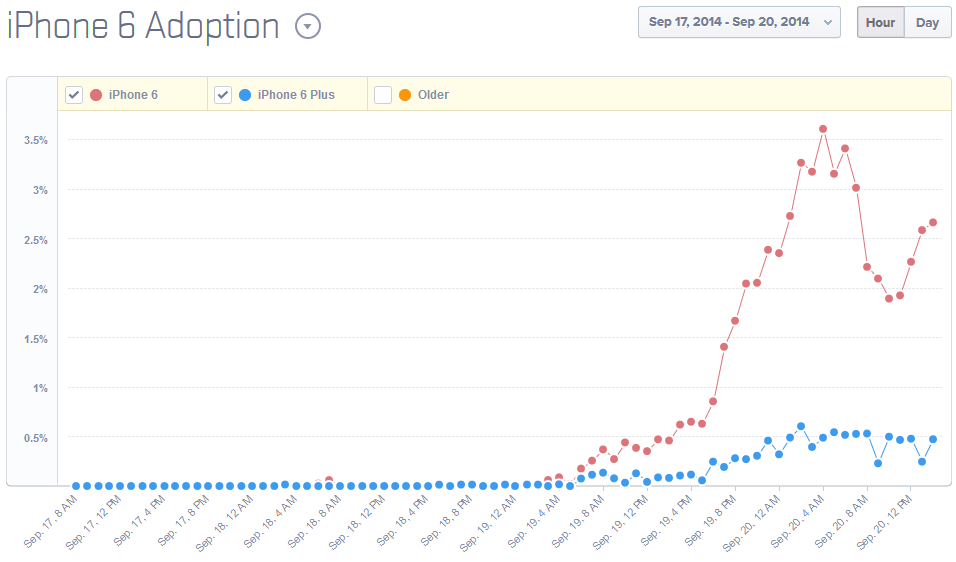Click the iPhone 6 Plus legend label
The height and width of the screenshot is (562, 956).
296,95
